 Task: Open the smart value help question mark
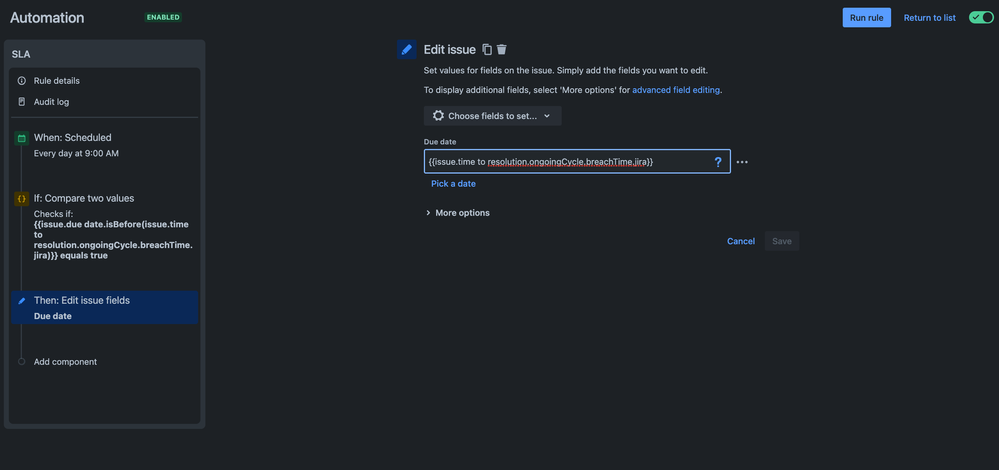(x=718, y=162)
